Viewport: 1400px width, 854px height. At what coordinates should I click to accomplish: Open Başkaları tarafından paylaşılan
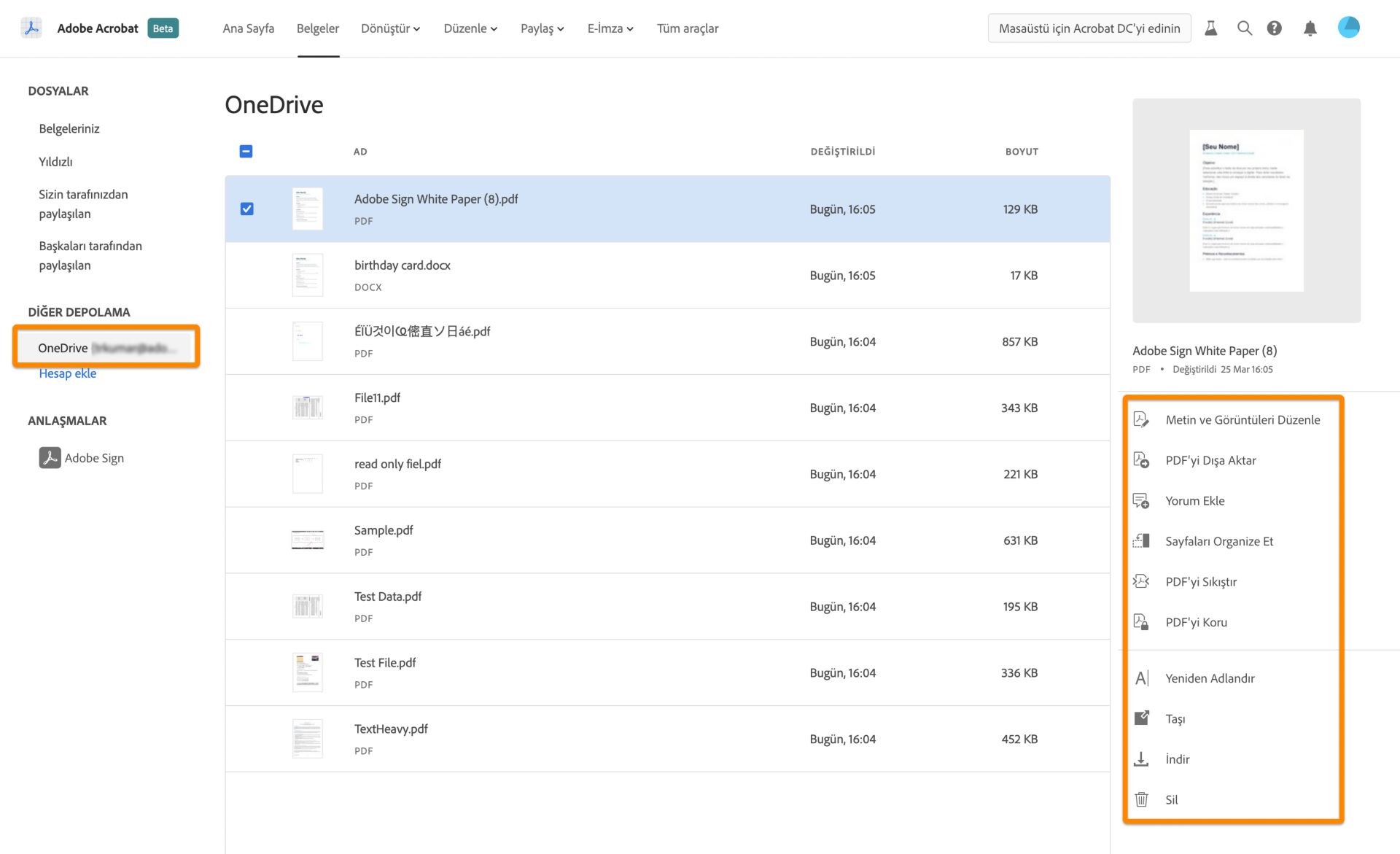pos(90,255)
